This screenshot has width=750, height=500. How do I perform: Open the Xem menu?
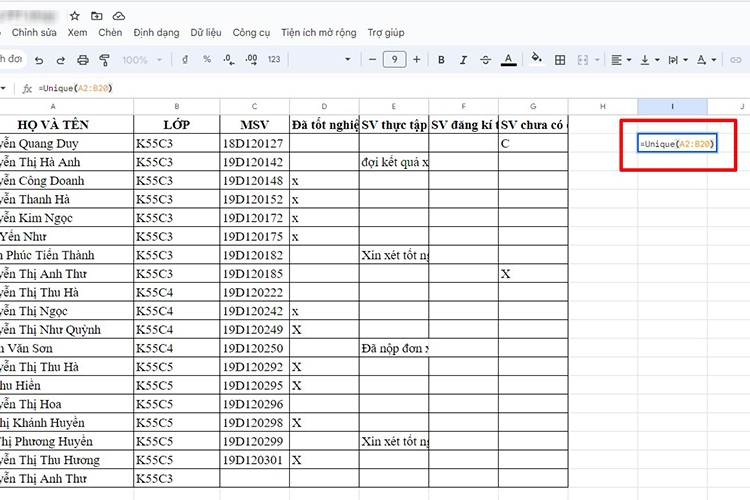pyautogui.click(x=77, y=33)
